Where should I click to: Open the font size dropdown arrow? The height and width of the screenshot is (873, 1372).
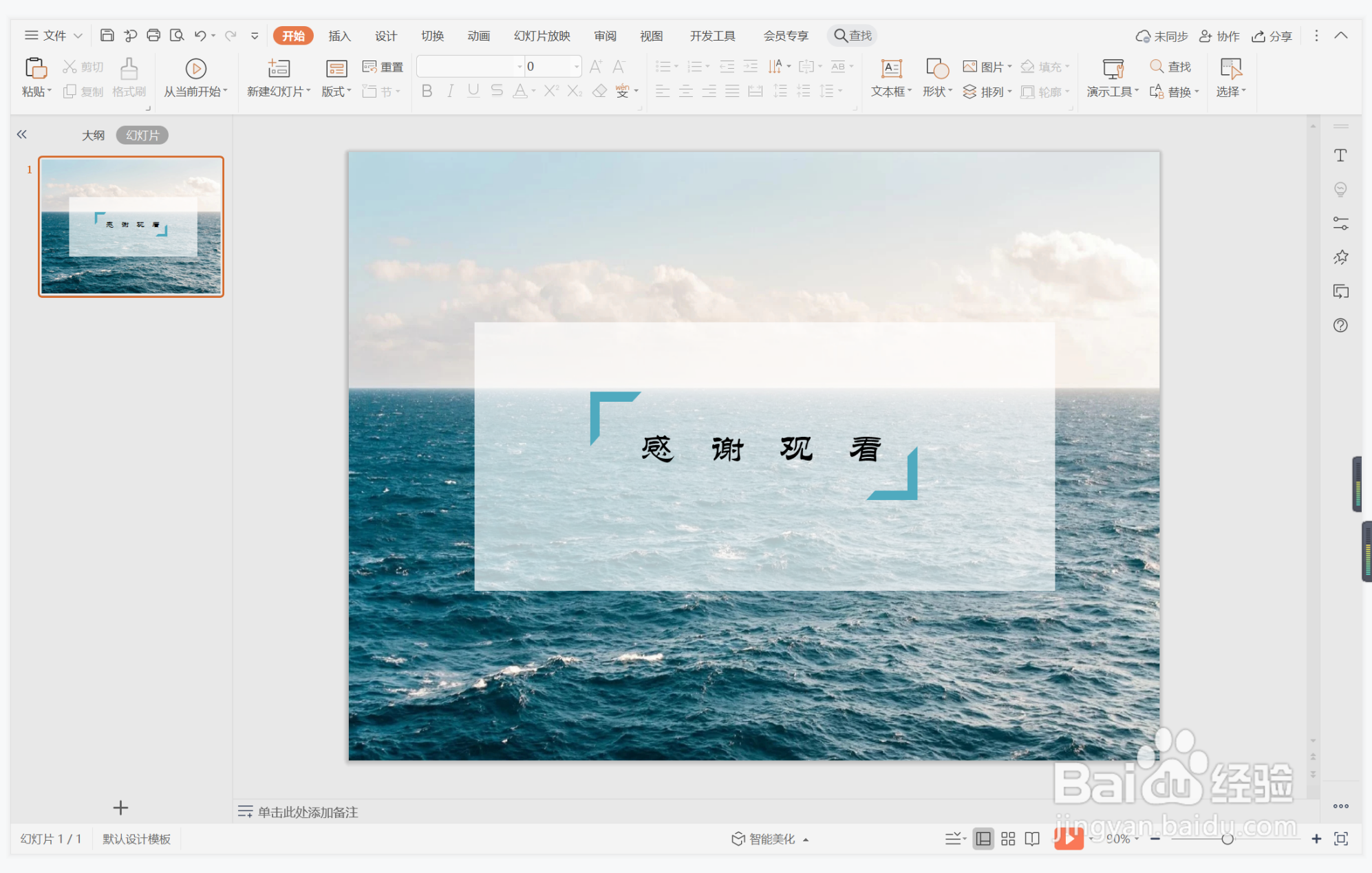tap(576, 67)
